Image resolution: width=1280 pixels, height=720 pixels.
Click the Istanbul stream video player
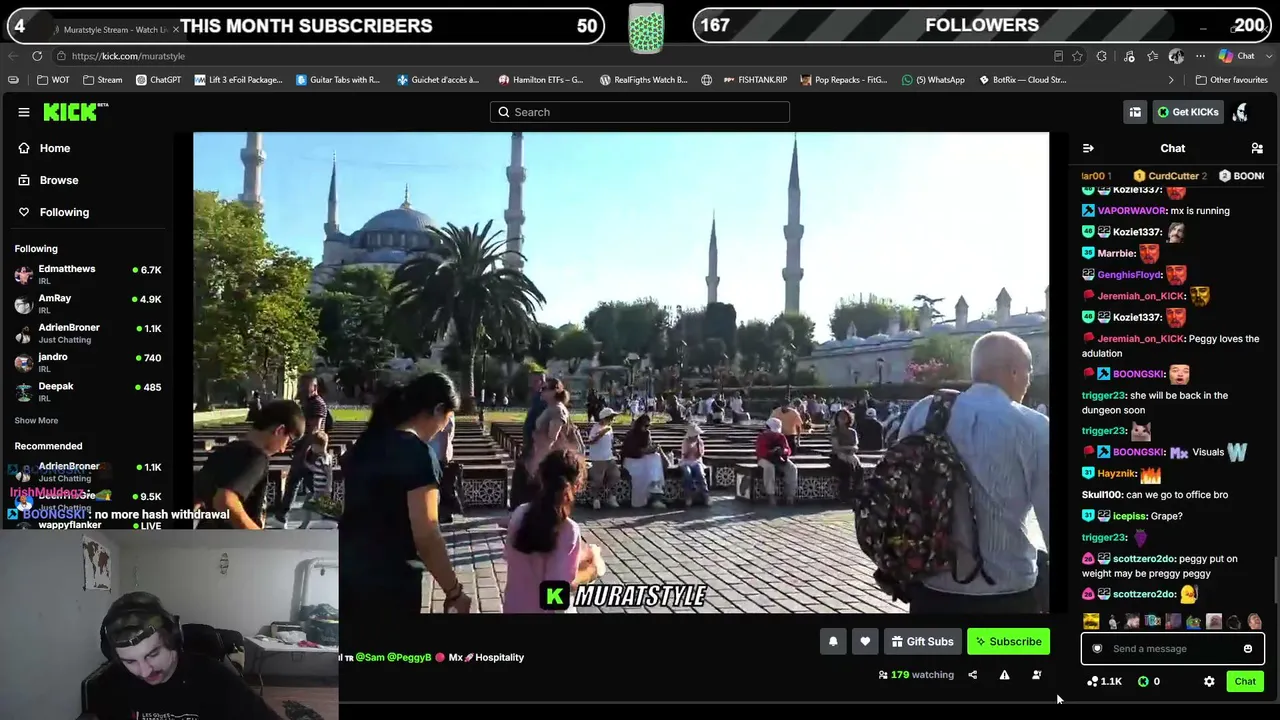pyautogui.click(x=621, y=372)
